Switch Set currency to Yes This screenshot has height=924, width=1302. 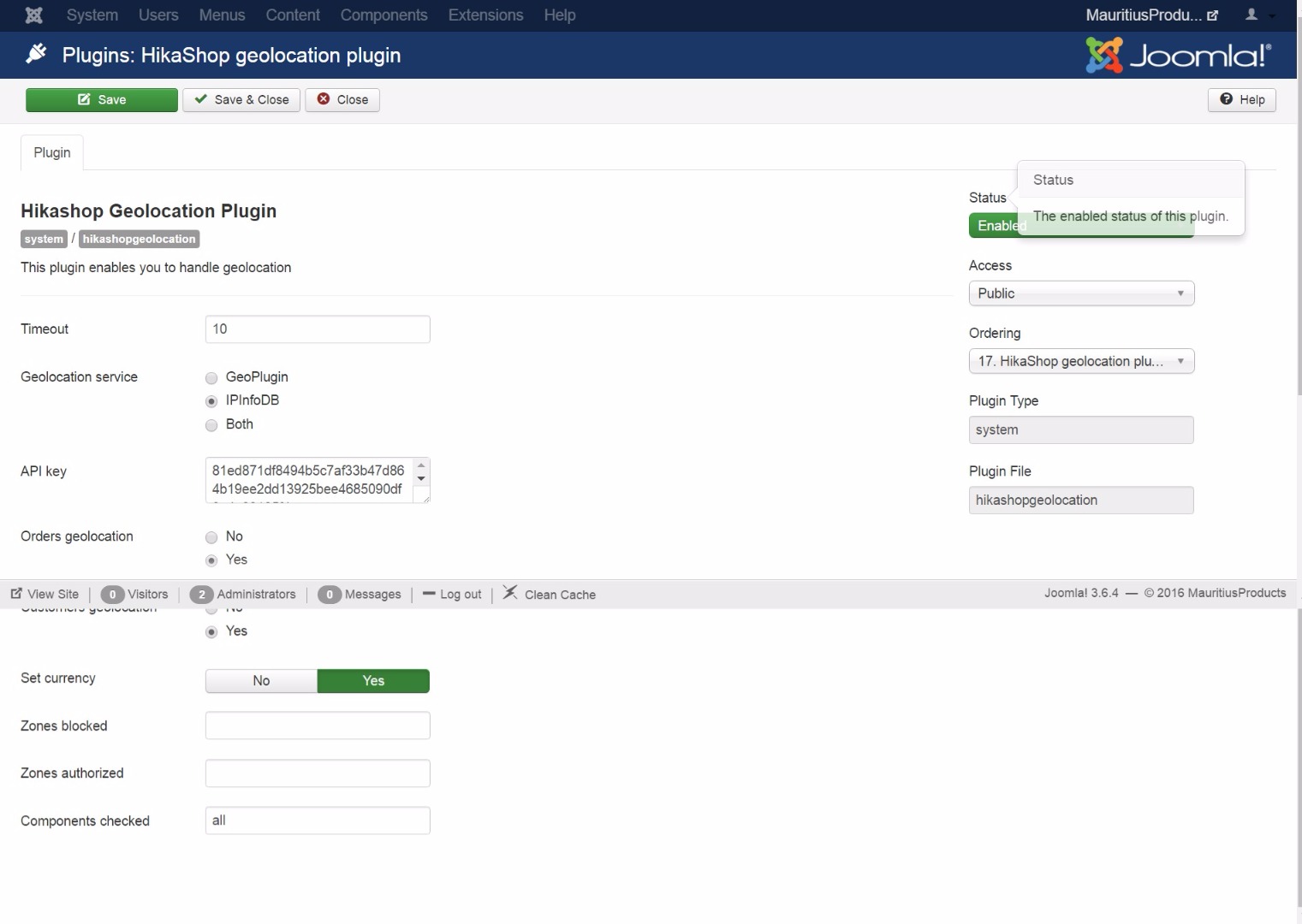tap(373, 681)
